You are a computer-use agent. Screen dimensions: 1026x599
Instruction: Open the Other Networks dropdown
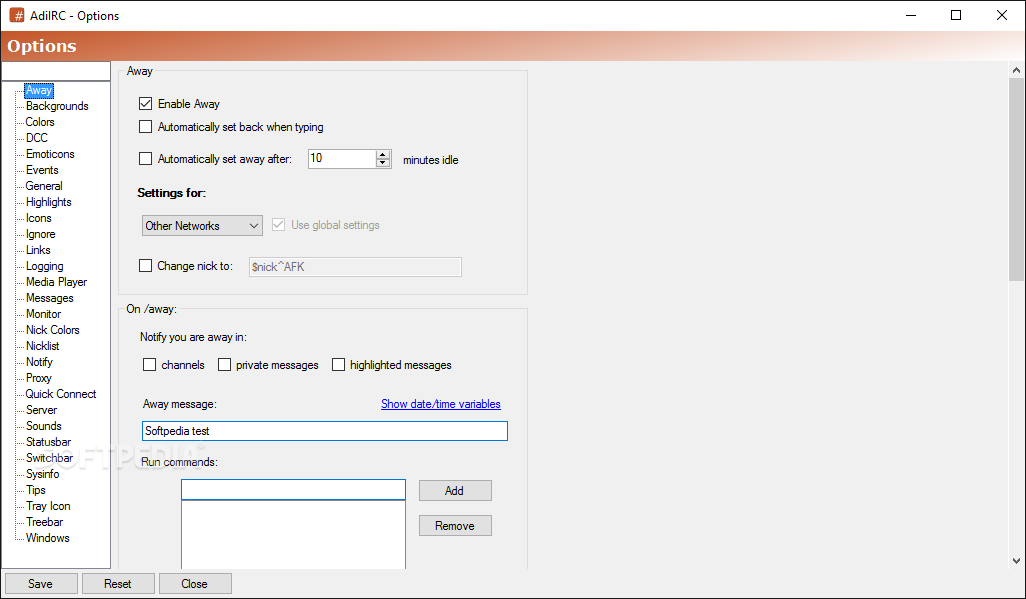[202, 225]
